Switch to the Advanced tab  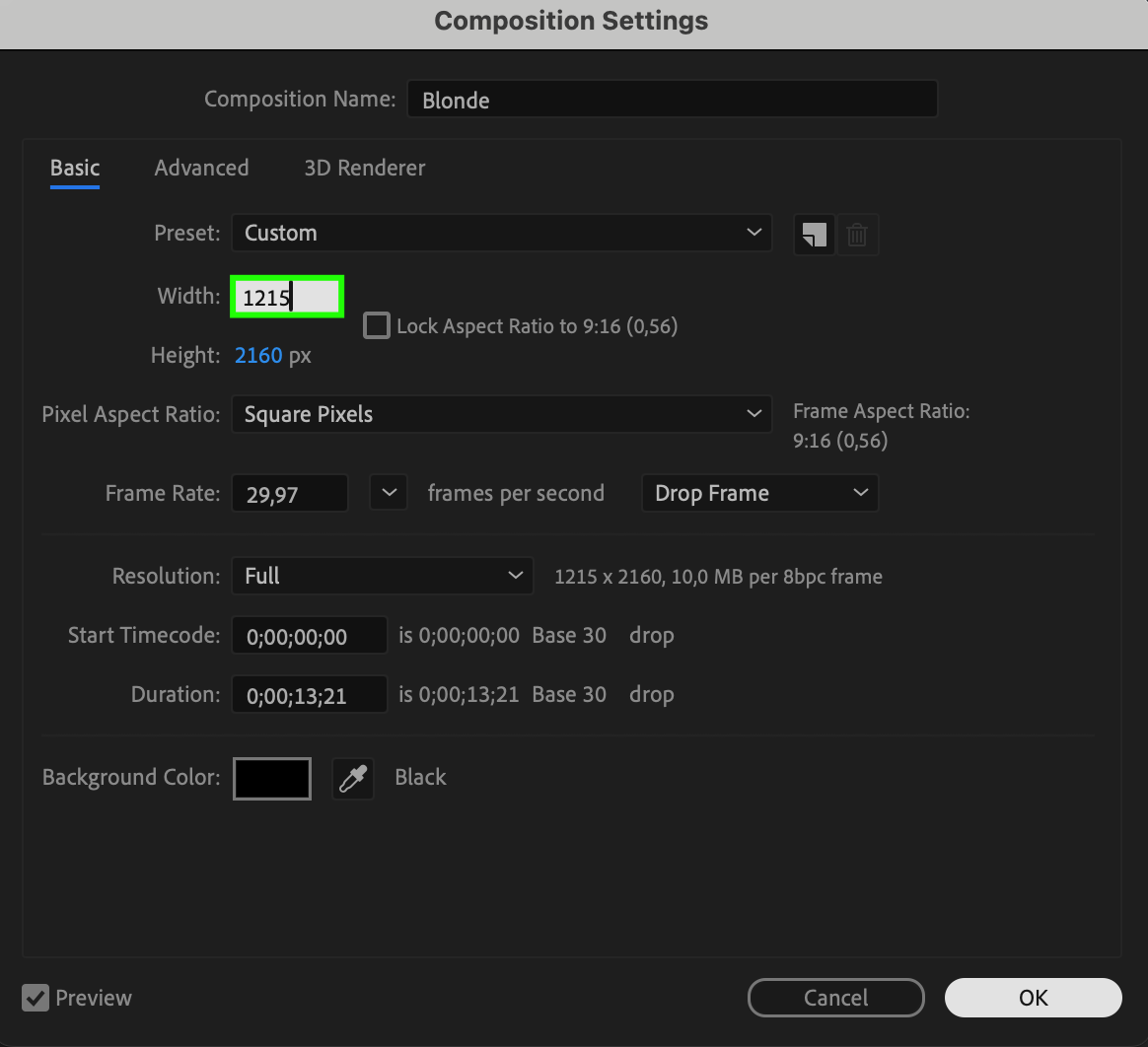[201, 168]
